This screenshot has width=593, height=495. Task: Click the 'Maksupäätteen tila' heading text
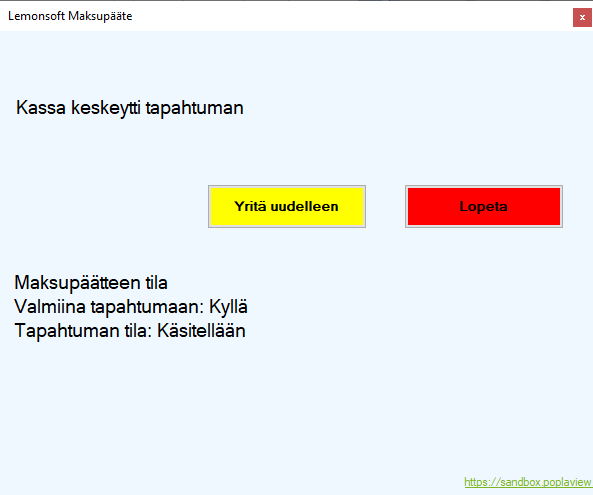tap(91, 282)
